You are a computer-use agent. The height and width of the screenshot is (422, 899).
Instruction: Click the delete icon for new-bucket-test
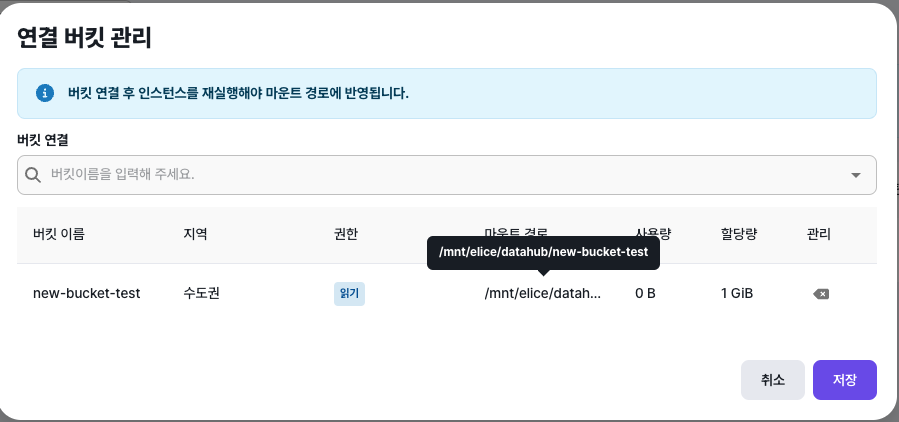click(x=821, y=294)
